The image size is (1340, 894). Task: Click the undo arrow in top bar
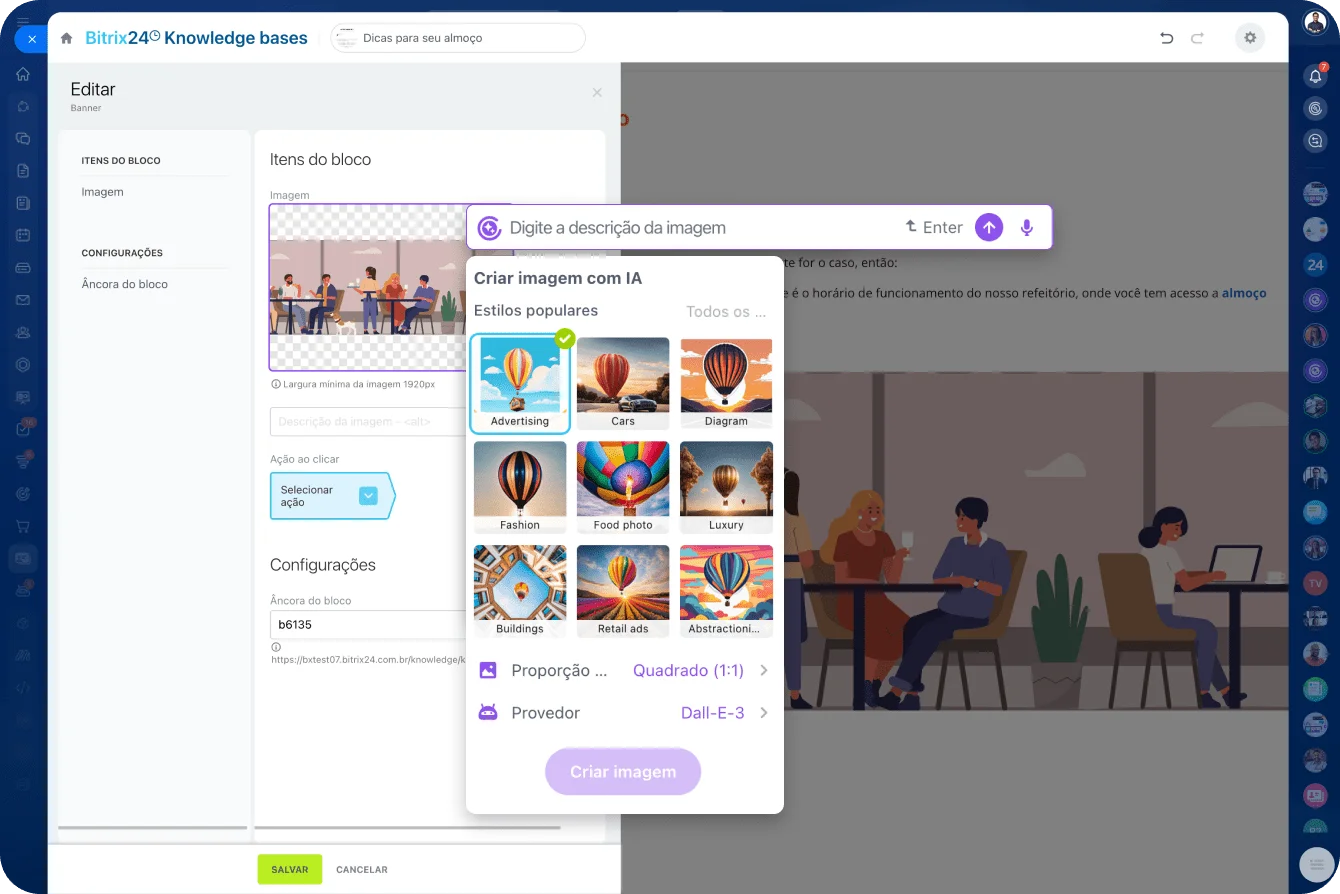pos(1166,38)
